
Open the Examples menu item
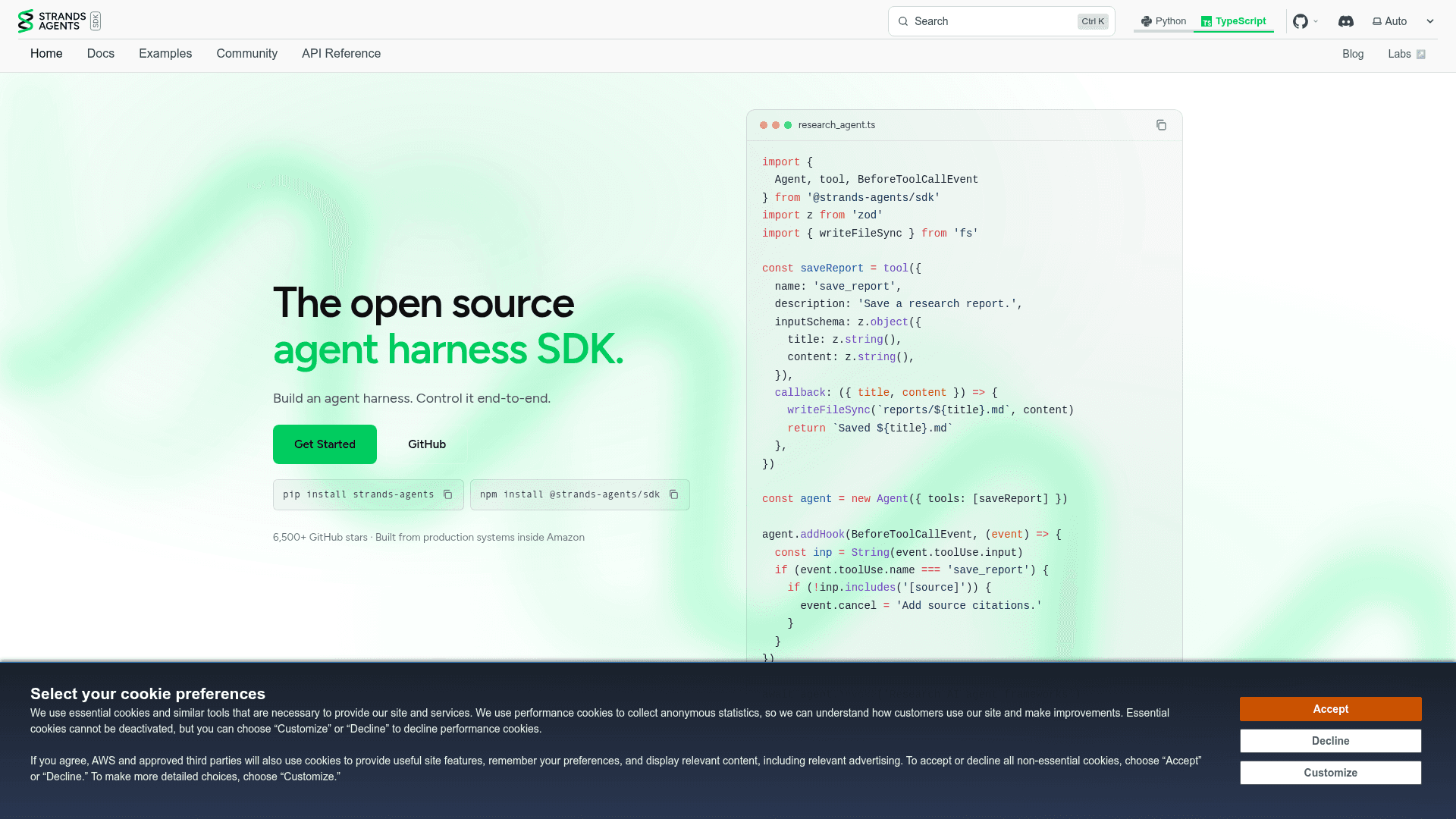(165, 54)
